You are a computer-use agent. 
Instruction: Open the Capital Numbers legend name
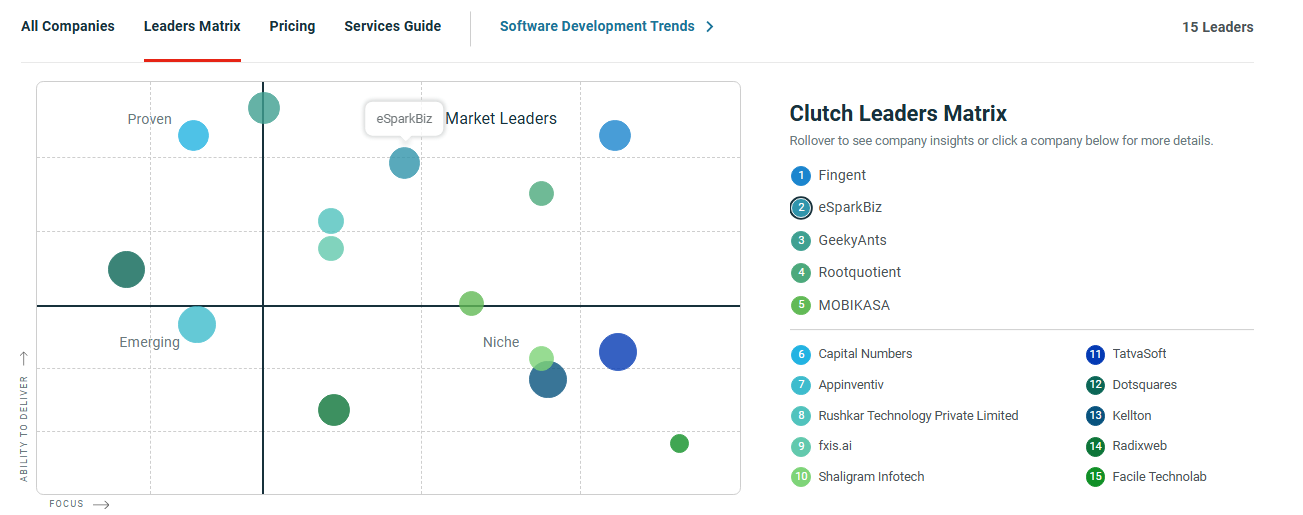[x=865, y=354]
